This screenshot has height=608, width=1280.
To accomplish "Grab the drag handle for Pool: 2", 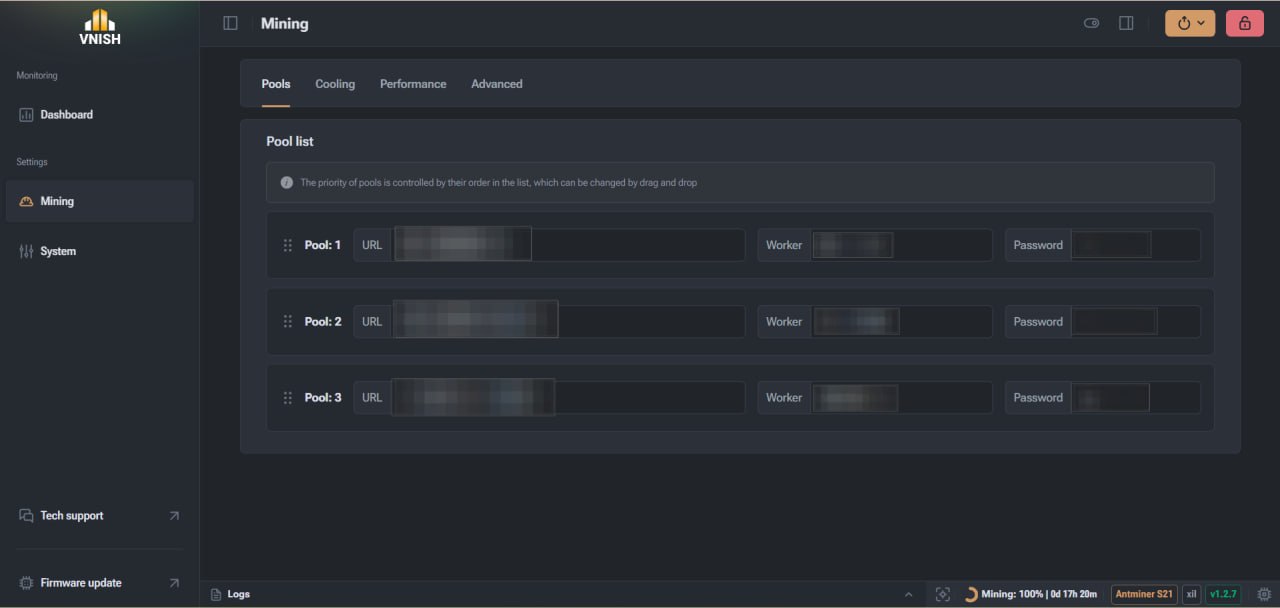I will point(287,322).
